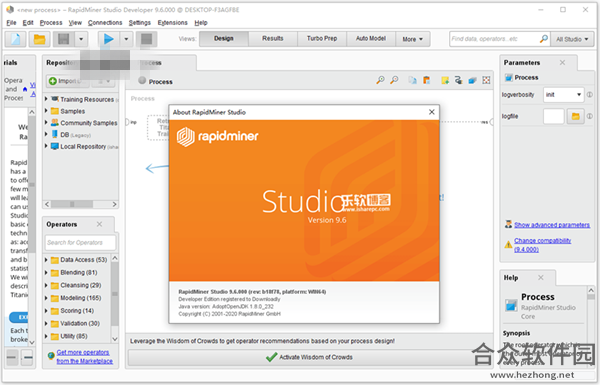The width and height of the screenshot is (600, 385).
Task: Create a new process with the blank page icon
Action: pyautogui.click(x=15, y=39)
